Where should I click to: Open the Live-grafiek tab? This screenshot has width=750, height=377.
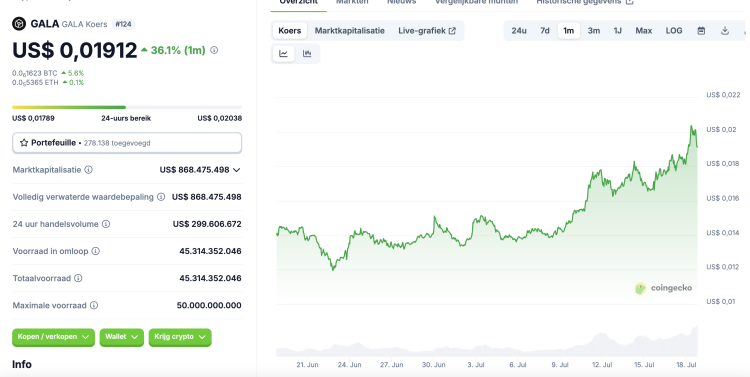[427, 31]
